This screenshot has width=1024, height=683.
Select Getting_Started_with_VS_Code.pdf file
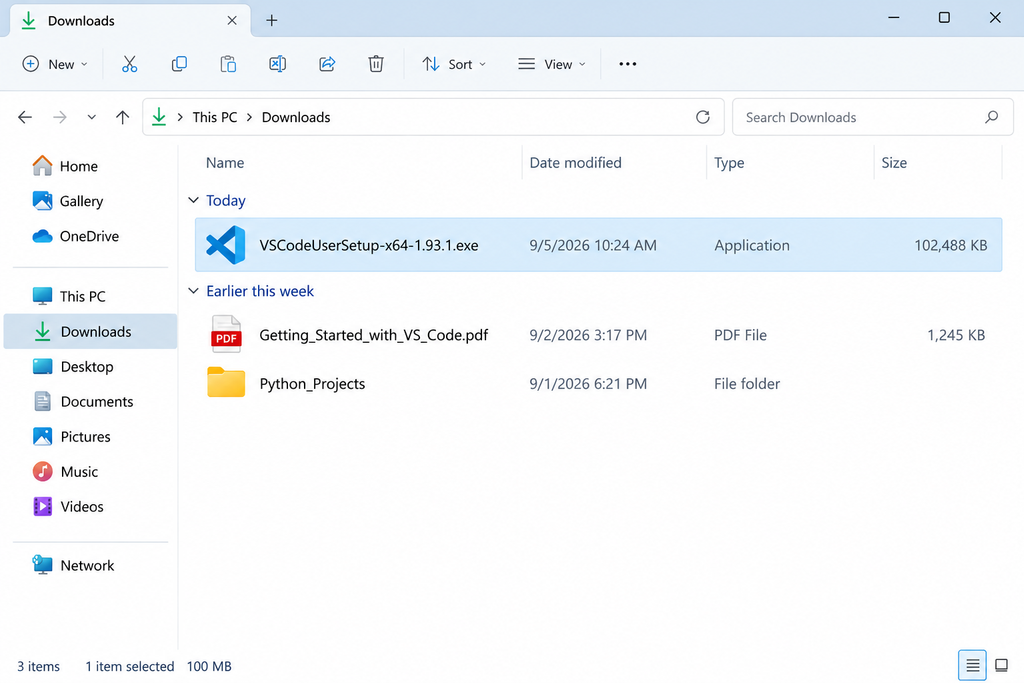click(598, 335)
